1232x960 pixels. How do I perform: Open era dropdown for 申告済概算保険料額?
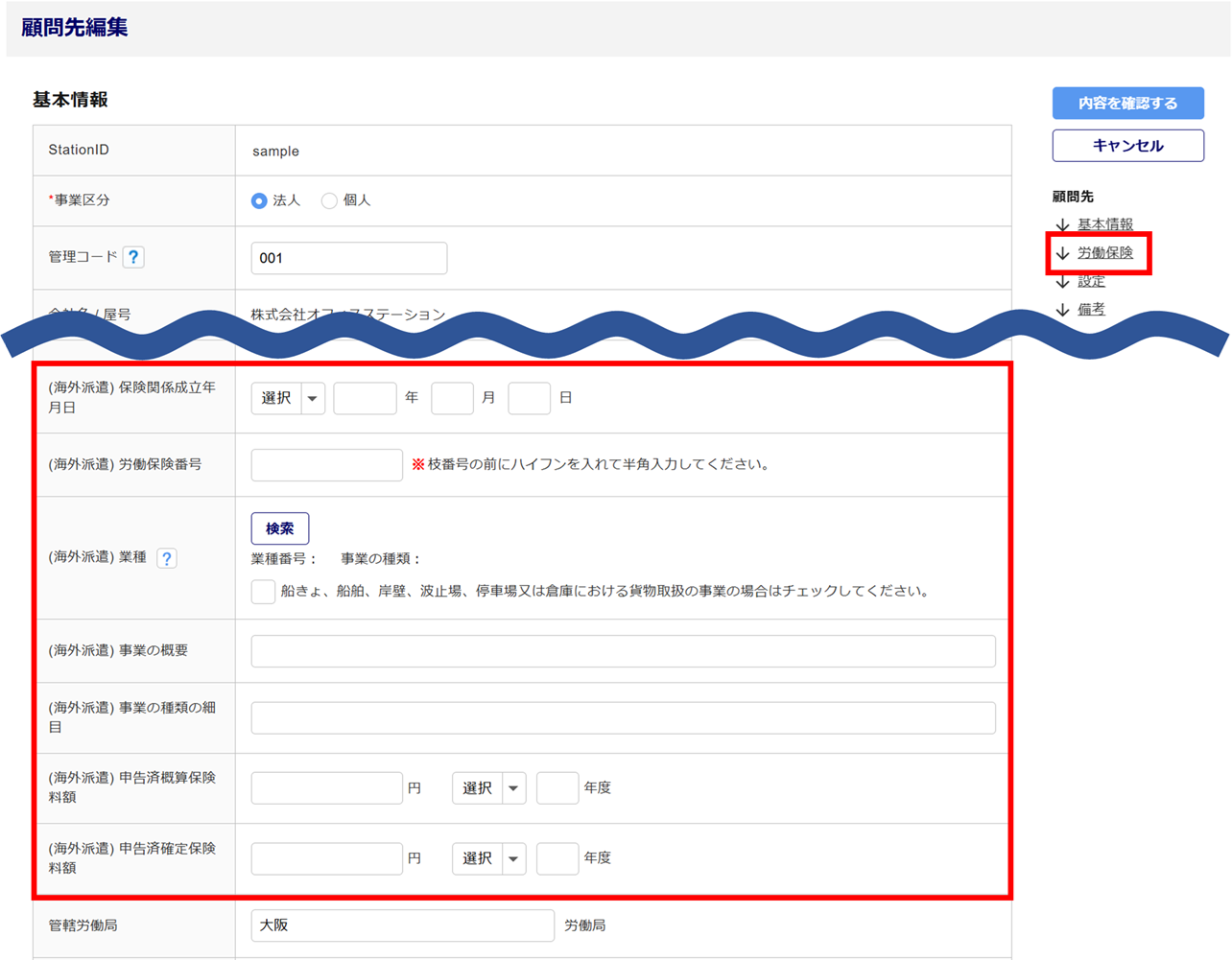(488, 788)
